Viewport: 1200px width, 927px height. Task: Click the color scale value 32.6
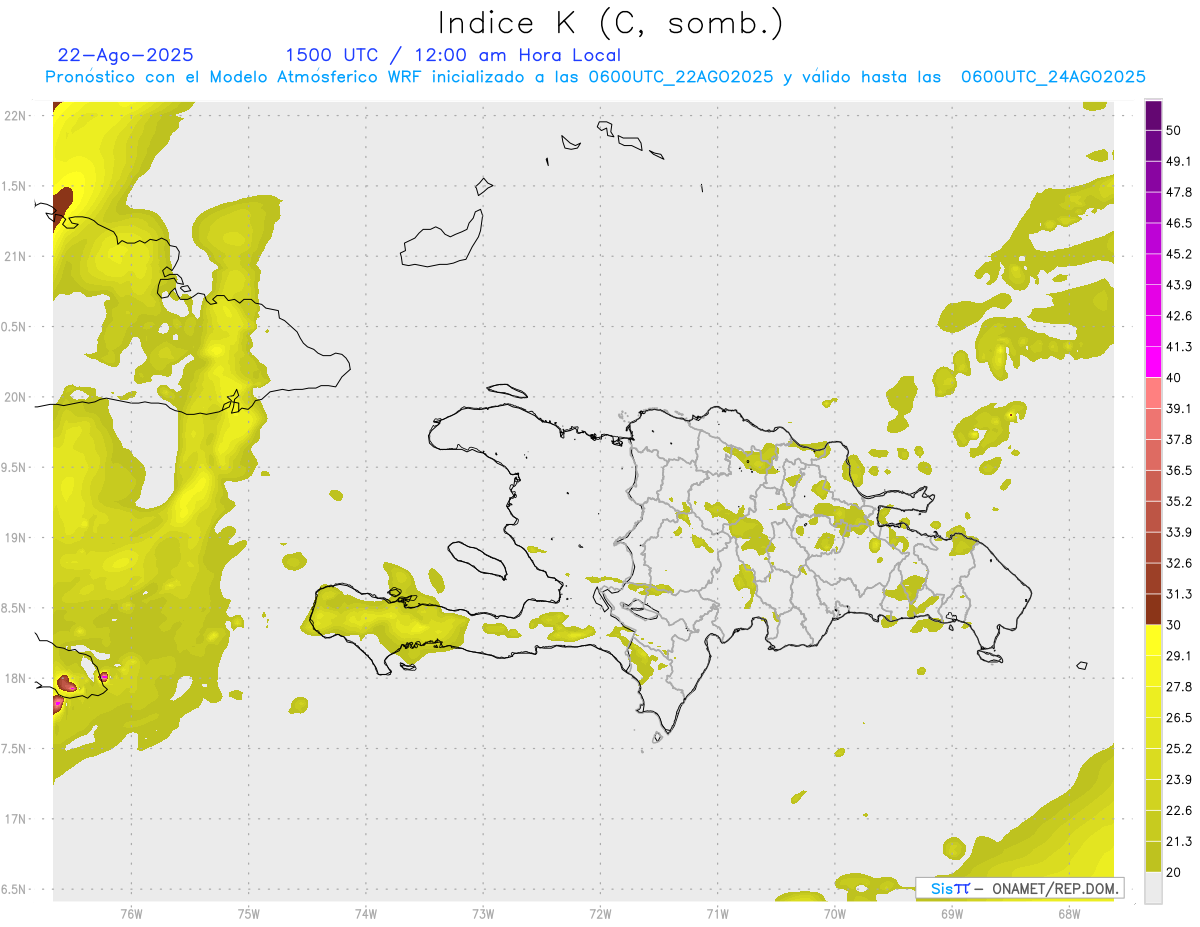[1180, 563]
